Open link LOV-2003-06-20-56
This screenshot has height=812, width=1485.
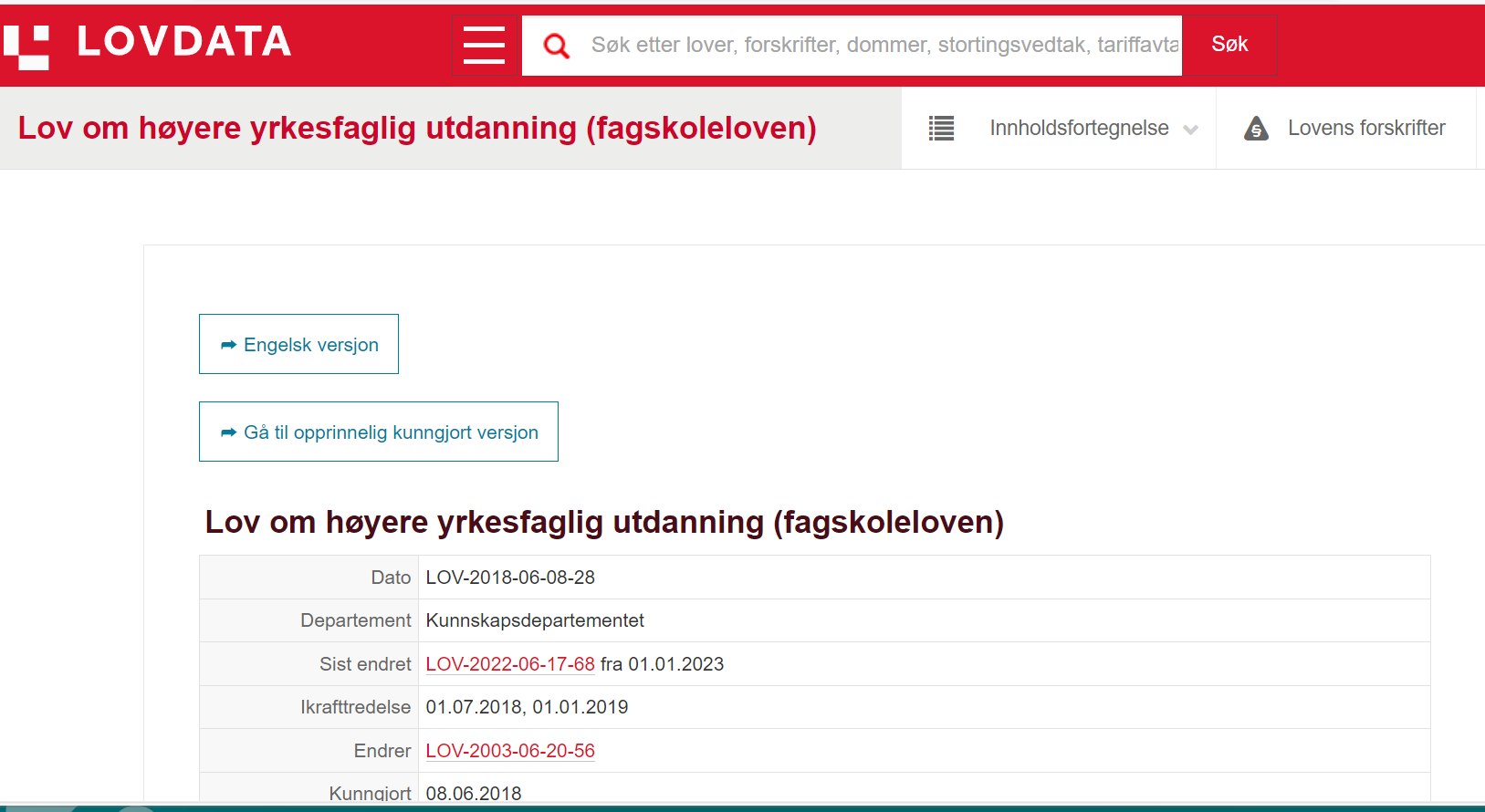pos(510,751)
